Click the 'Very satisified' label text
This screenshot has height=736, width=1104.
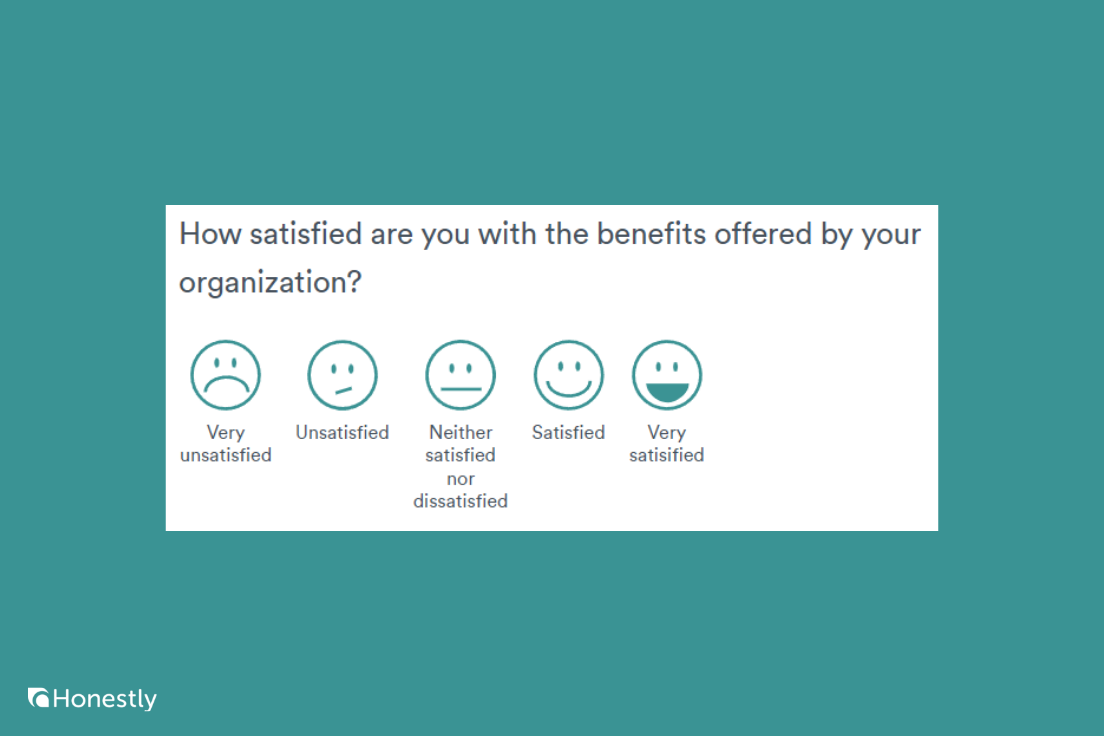tap(667, 443)
